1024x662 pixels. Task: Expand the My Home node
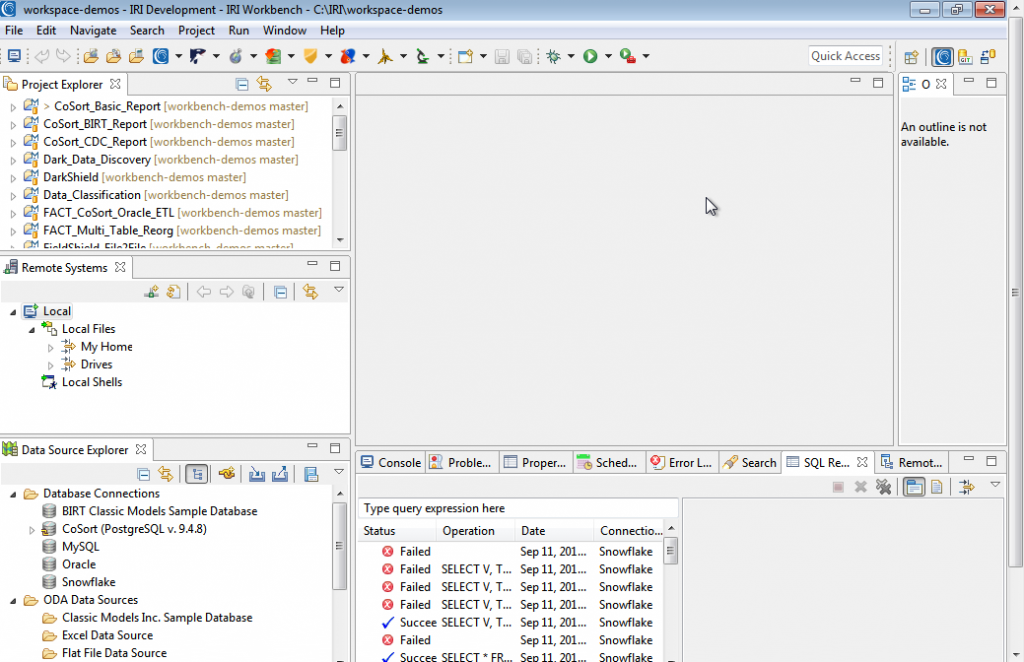tap(50, 347)
